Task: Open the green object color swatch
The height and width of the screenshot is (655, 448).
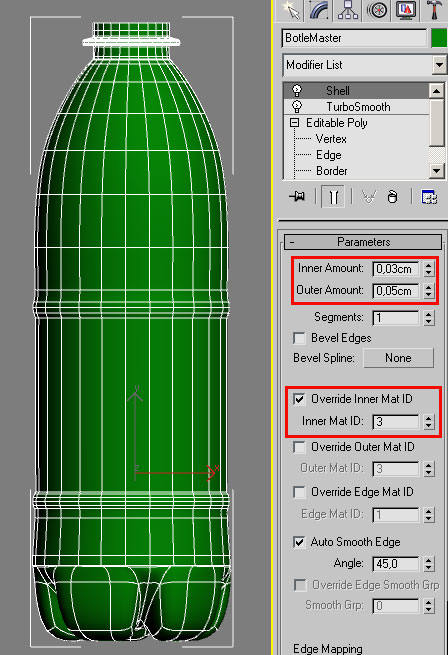Action: pos(439,38)
